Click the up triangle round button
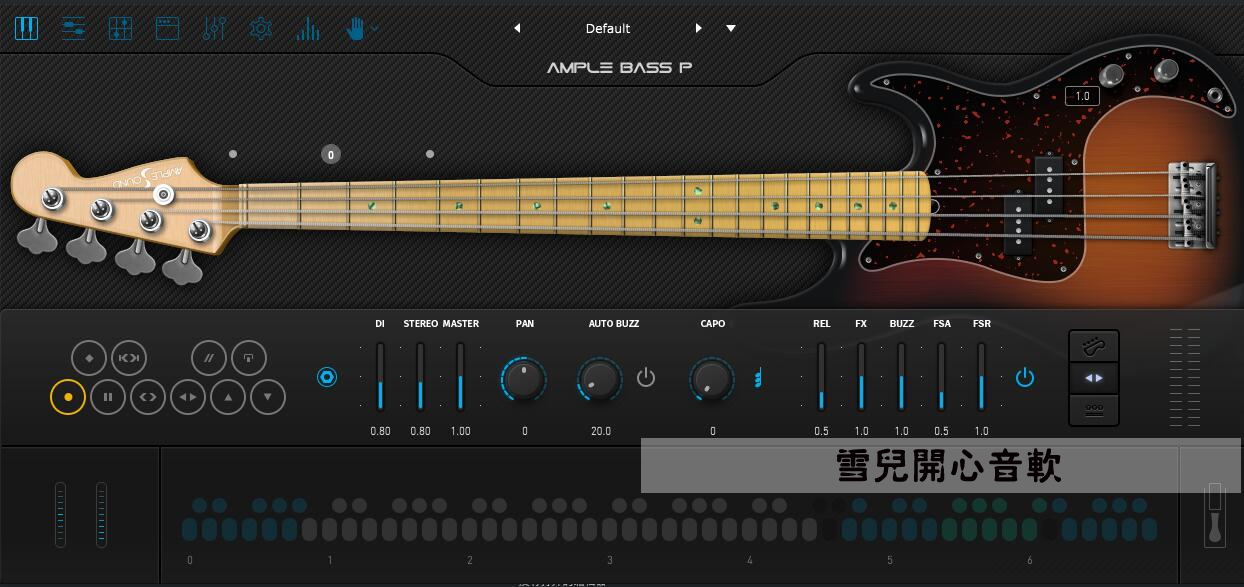 coord(228,397)
